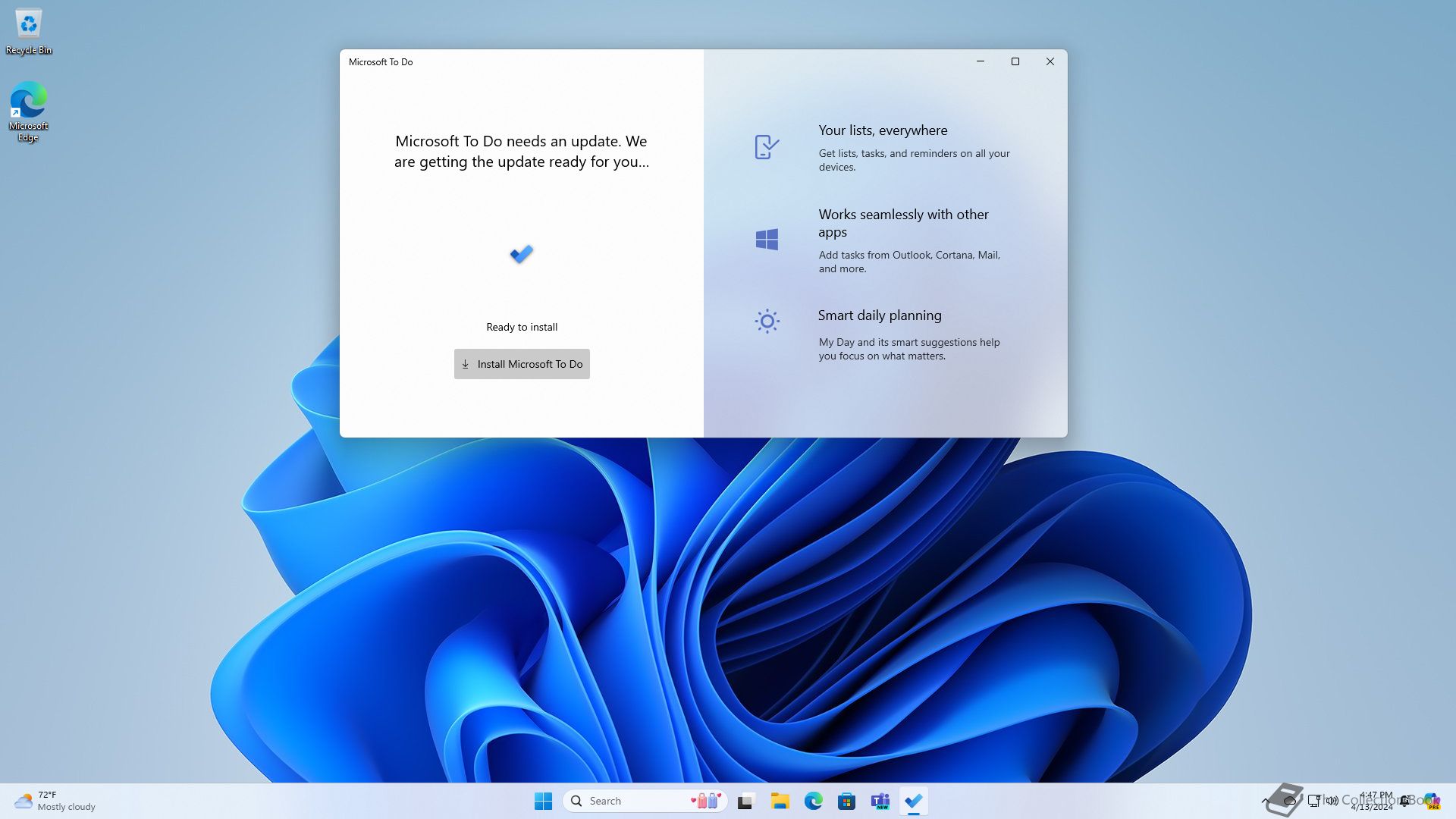Image resolution: width=1456 pixels, height=819 pixels.
Task: Open Microsoft Store from the taskbar
Action: [x=846, y=801]
